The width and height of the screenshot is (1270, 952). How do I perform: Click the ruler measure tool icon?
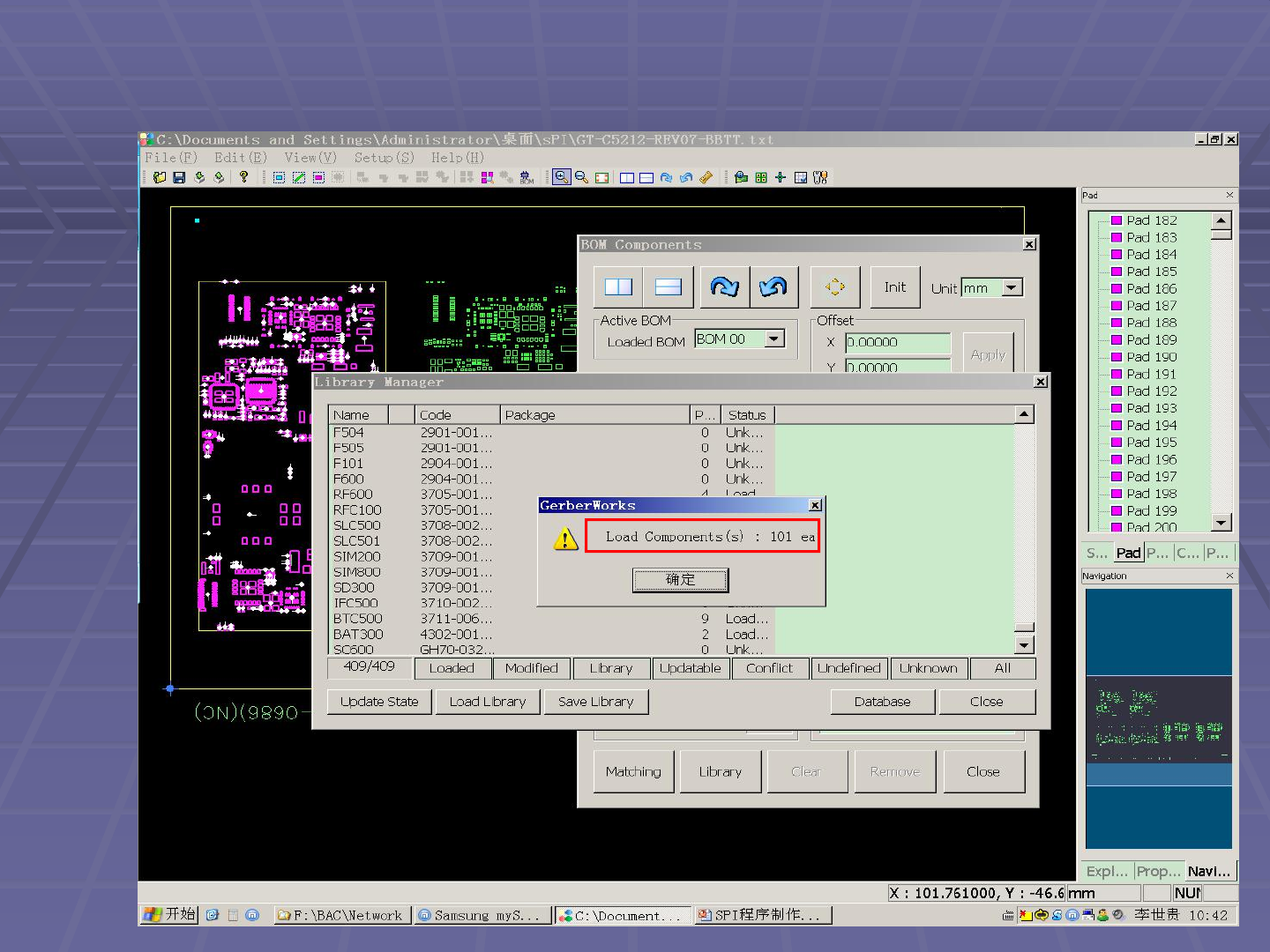[x=706, y=177]
